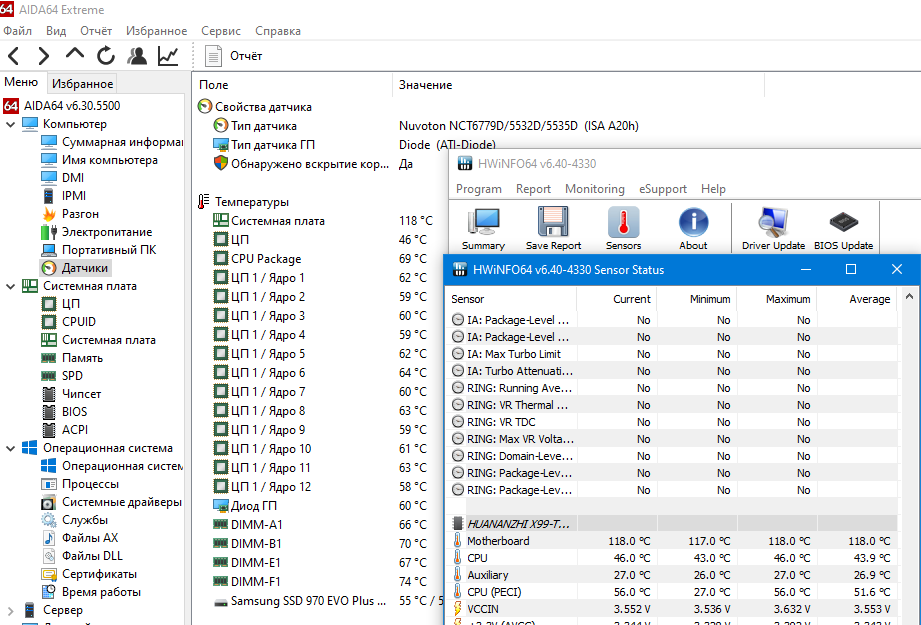Select AIDA64 v6.30.5500 root item
The width and height of the screenshot is (921, 625).
62,106
